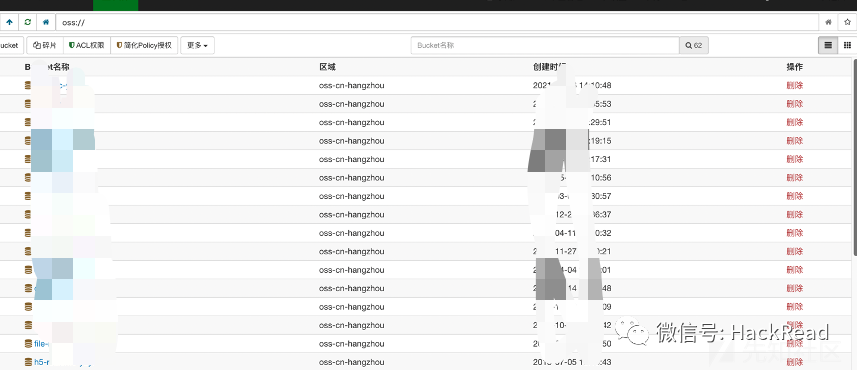Click the home icon at address bar right end
This screenshot has height=370, width=857.
click(x=829, y=22)
